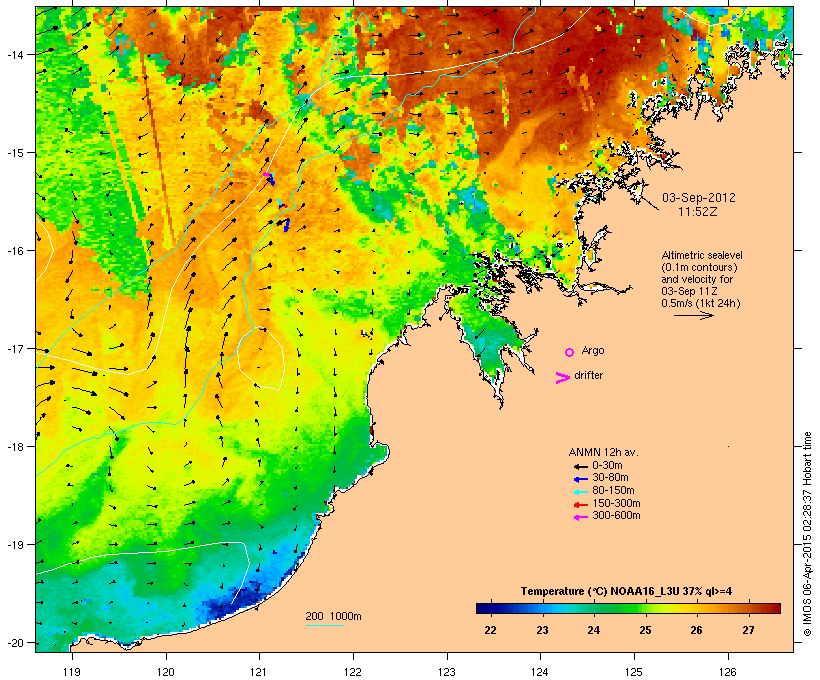Image resolution: width=820 pixels, height=680 pixels.
Task: Click the magenta 300-600m legend arrow
Action: (x=580, y=517)
